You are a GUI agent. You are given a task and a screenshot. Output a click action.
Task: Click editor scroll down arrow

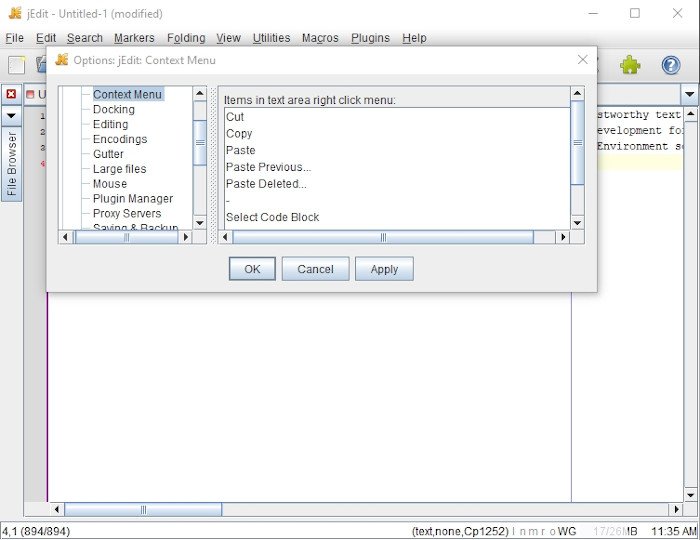(x=691, y=495)
